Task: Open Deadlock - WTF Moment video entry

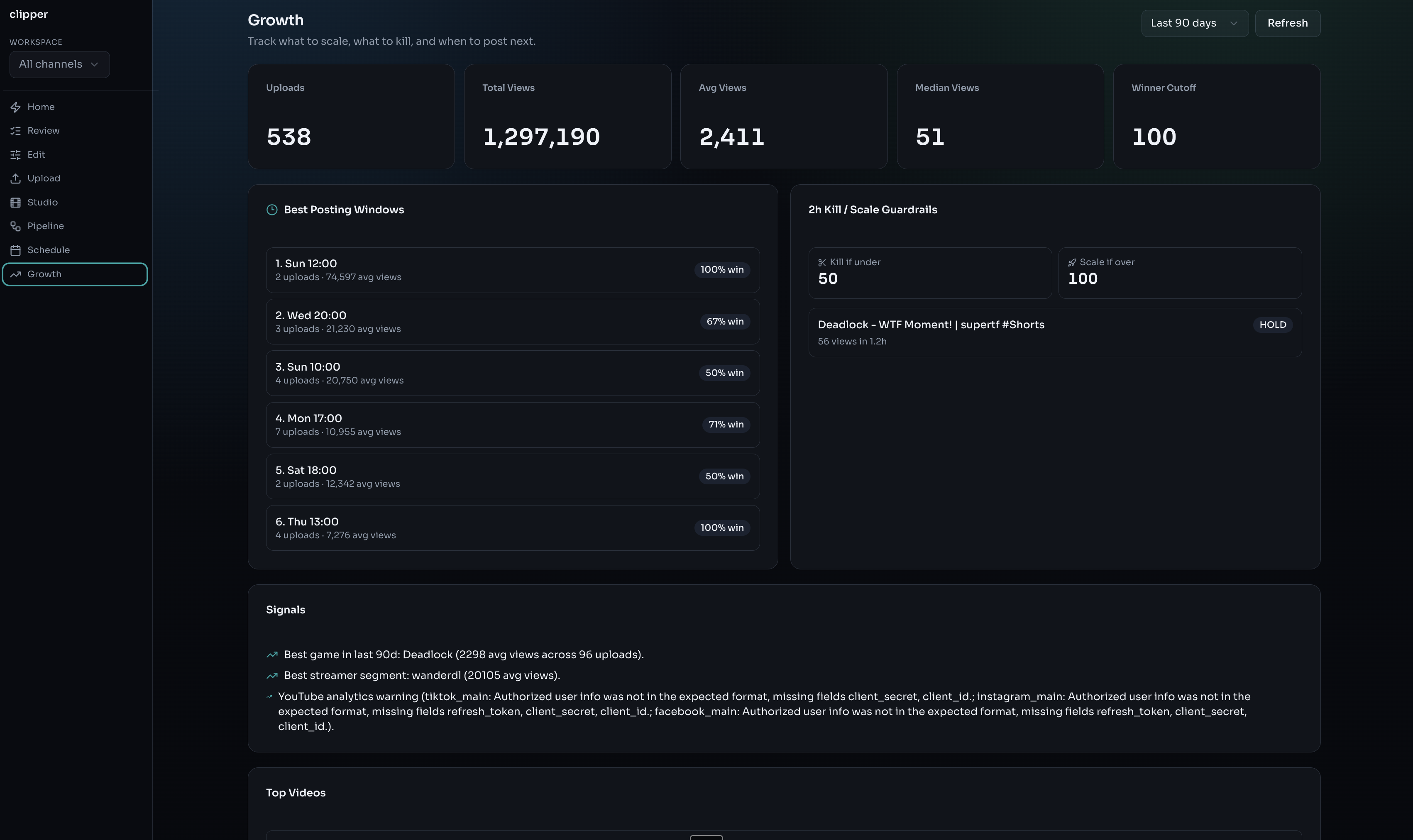Action: coord(1055,332)
